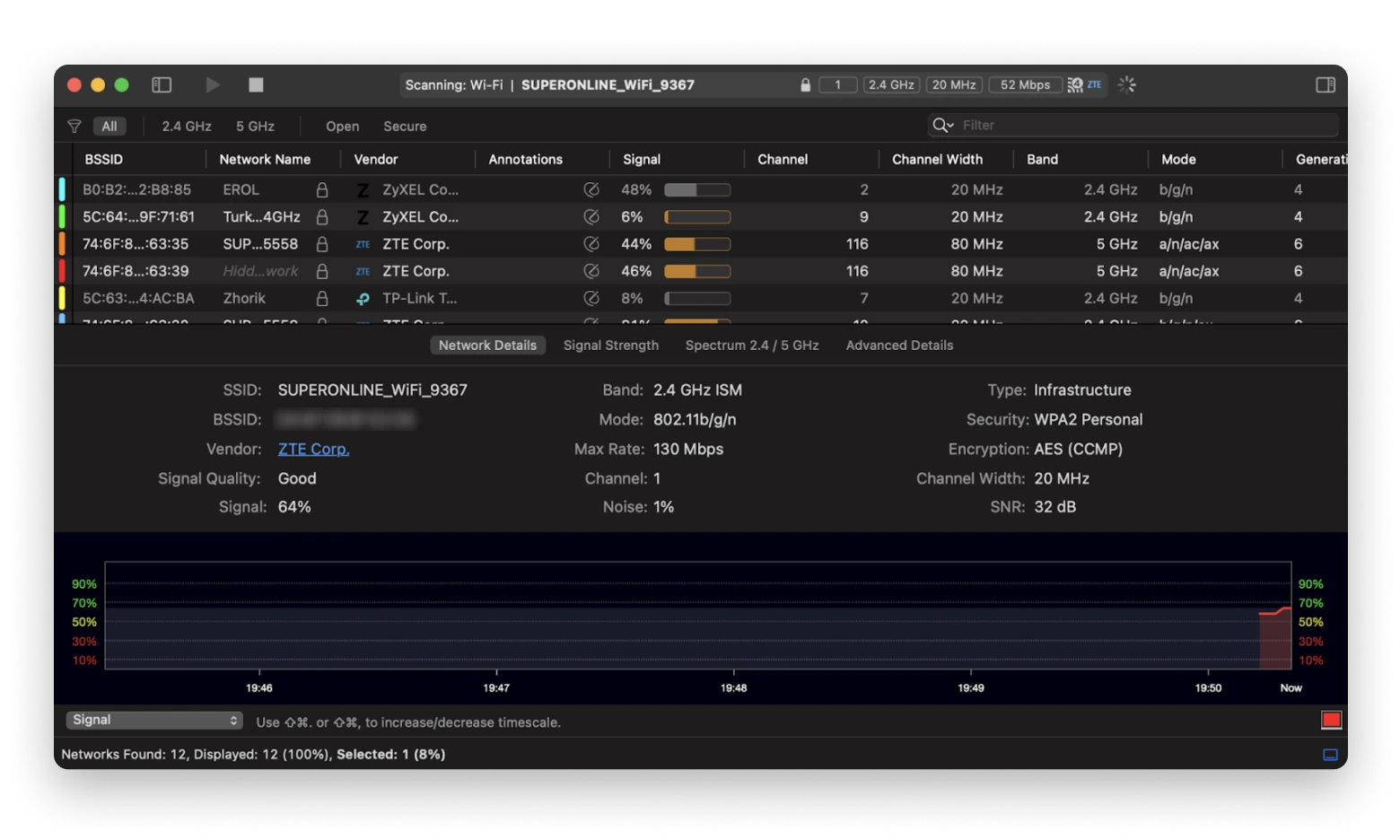Screen dimensions: 1400x840
Task: Click the 19:48 timeline marker
Action: coord(733,687)
